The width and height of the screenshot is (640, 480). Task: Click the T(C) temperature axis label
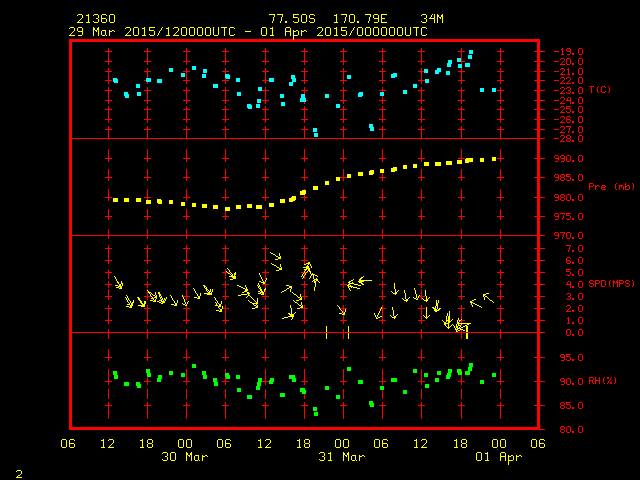(x=600, y=90)
